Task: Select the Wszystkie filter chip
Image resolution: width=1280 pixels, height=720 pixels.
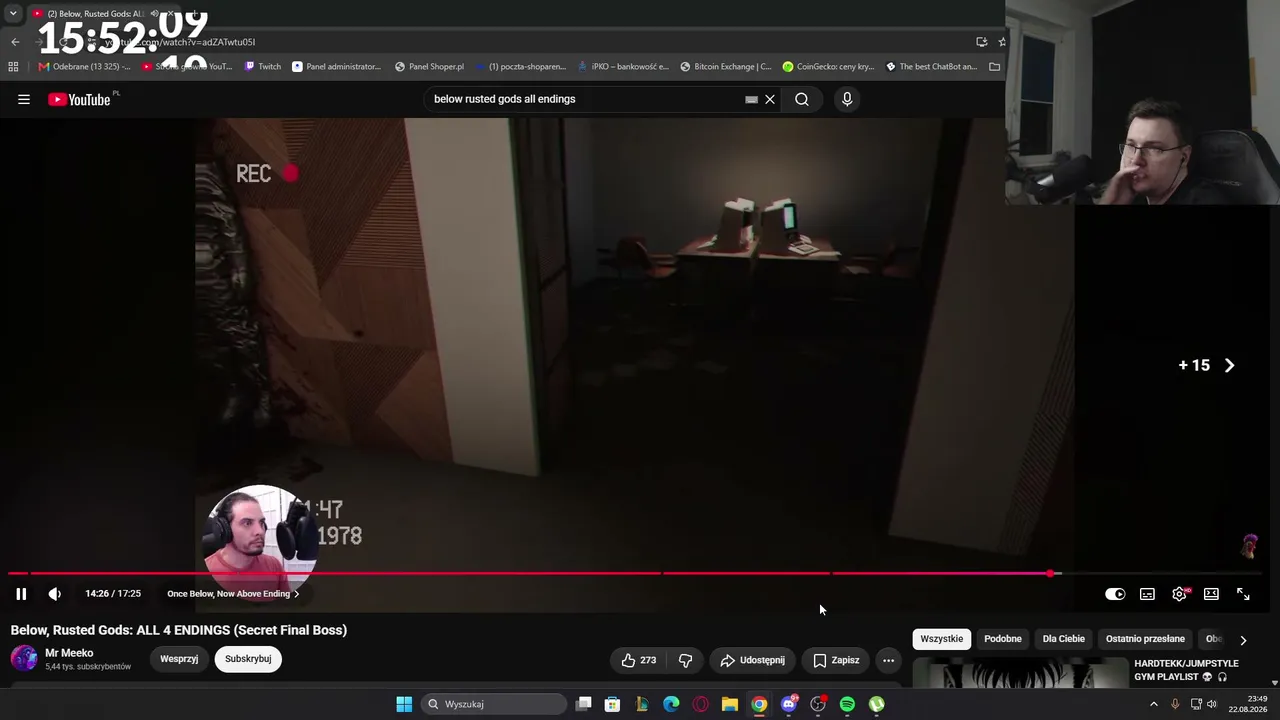Action: tap(942, 639)
